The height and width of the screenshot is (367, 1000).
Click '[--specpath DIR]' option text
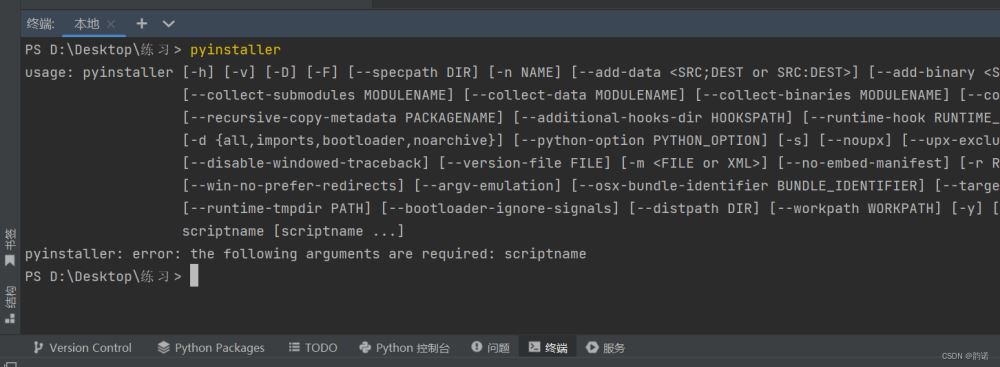coord(413,73)
